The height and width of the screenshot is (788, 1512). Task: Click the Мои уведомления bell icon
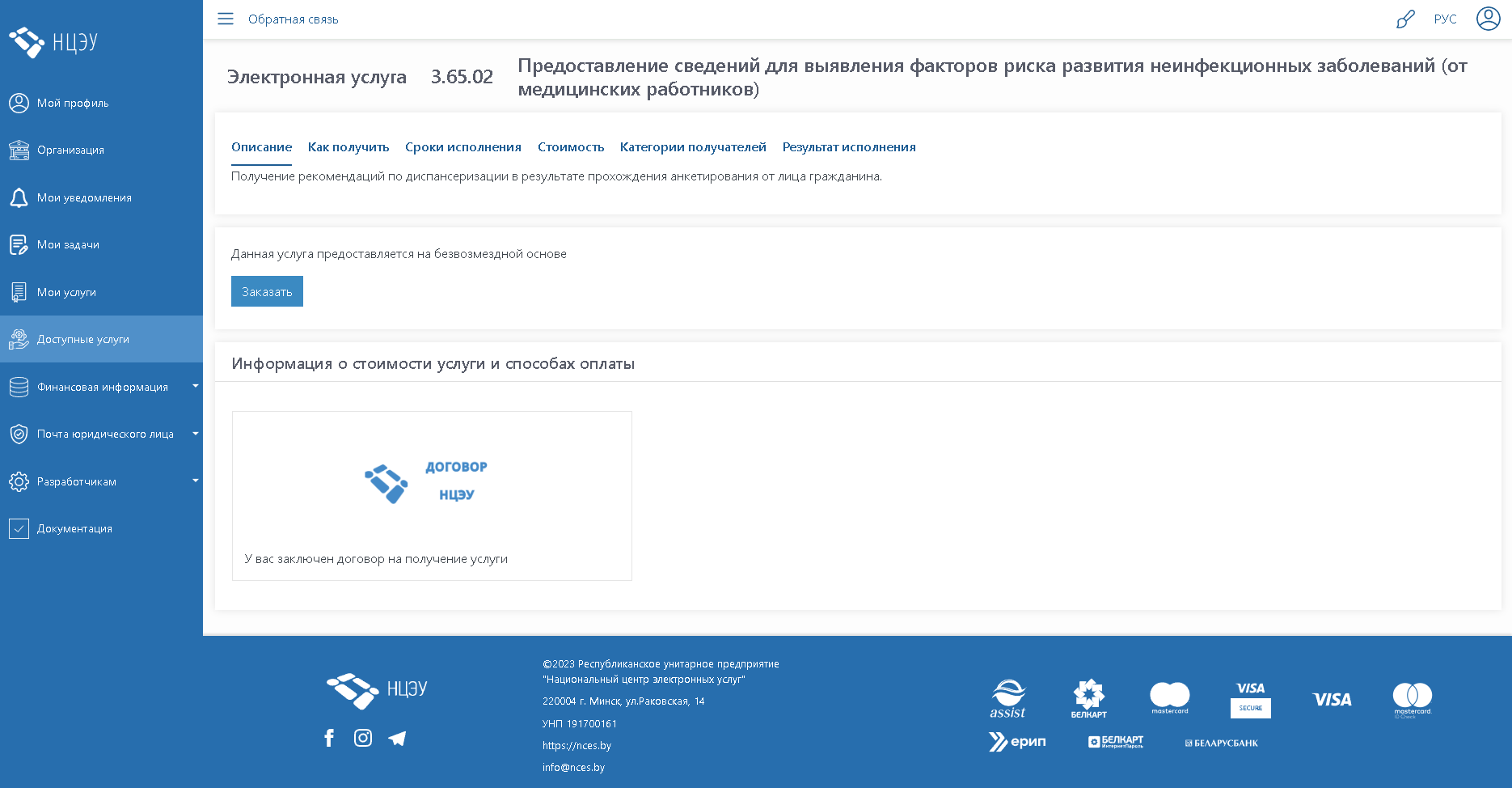point(19,197)
